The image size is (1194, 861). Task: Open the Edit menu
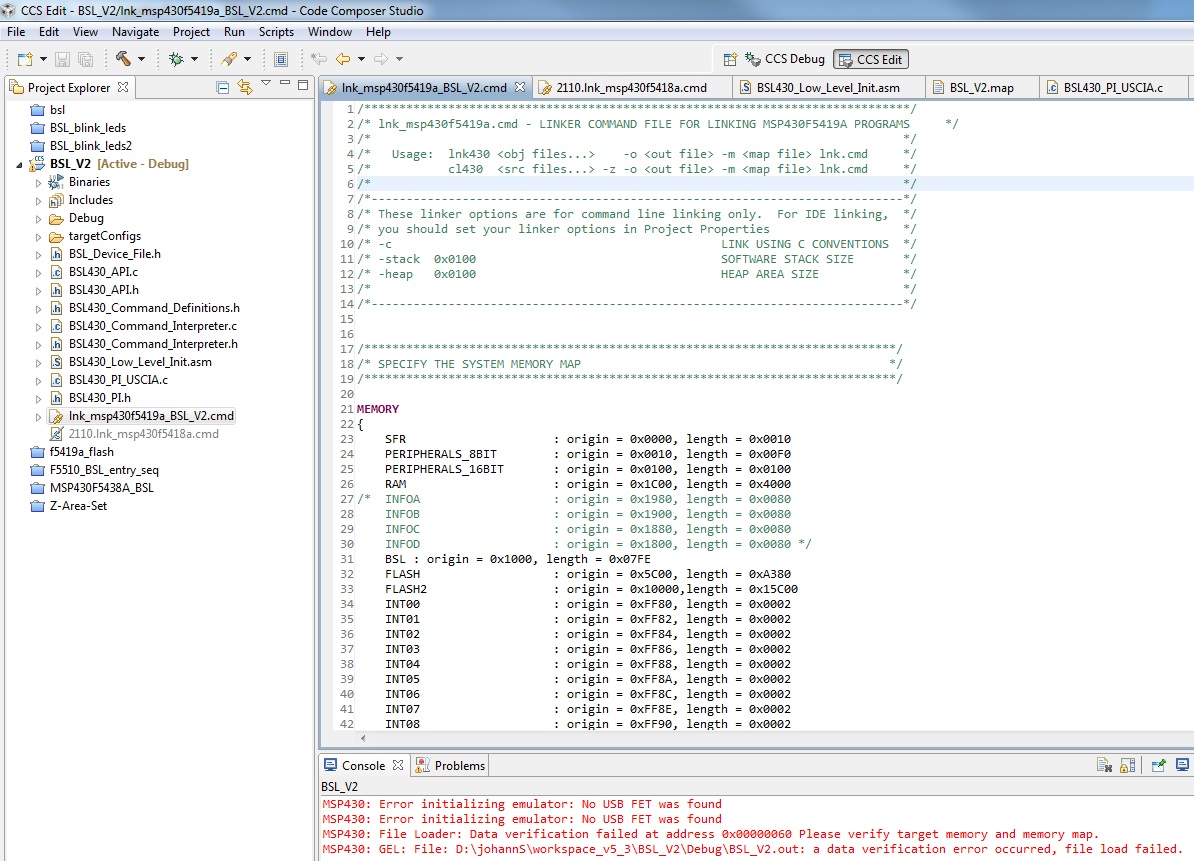click(x=49, y=32)
